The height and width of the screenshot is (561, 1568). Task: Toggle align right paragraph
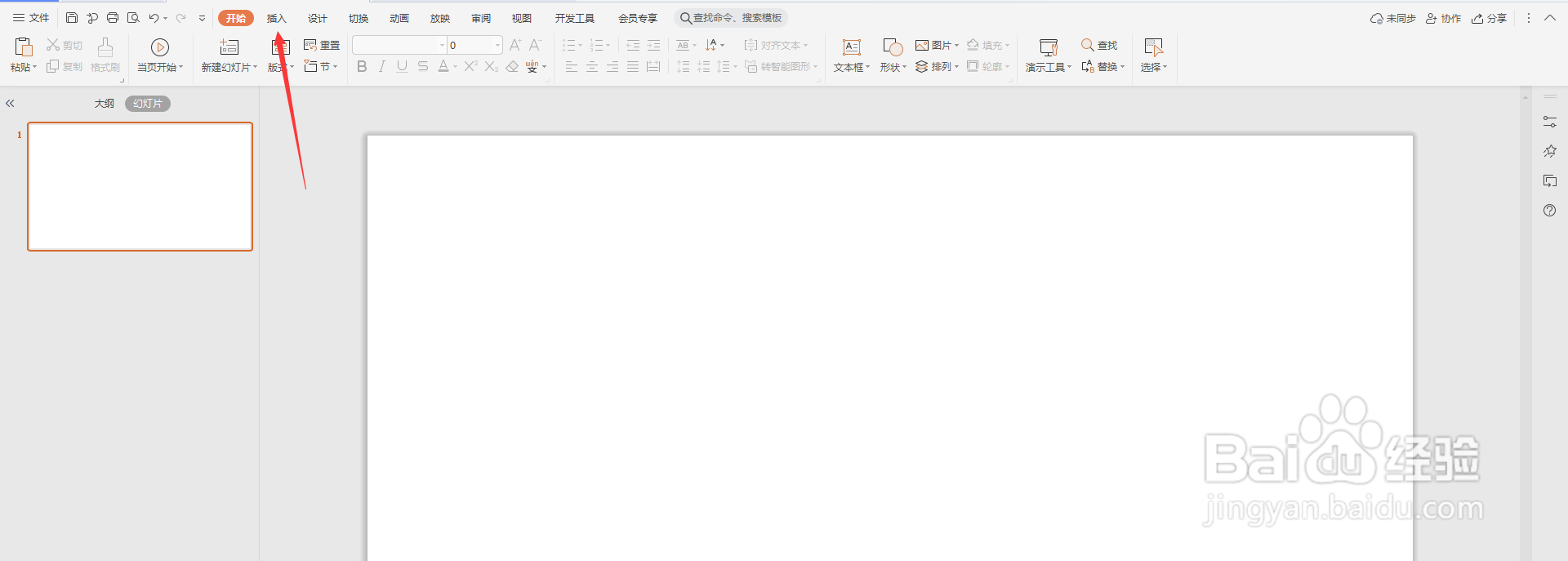(x=612, y=66)
